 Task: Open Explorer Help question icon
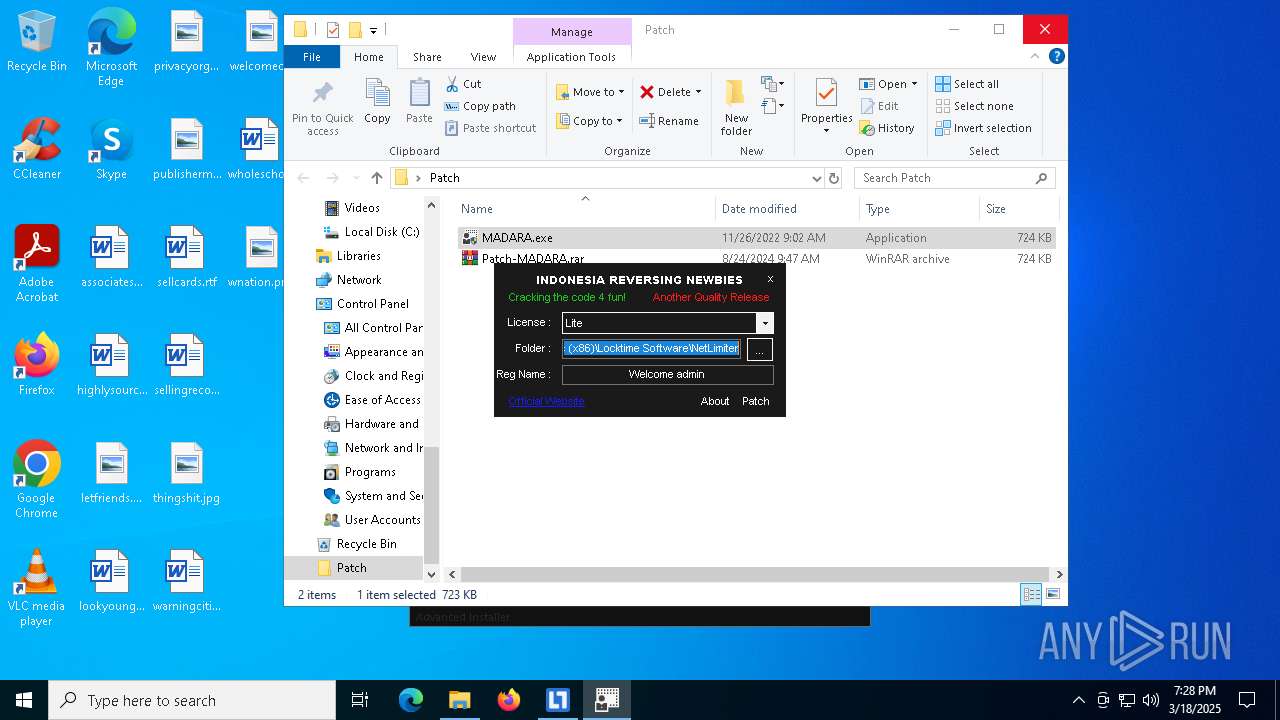(x=1056, y=56)
